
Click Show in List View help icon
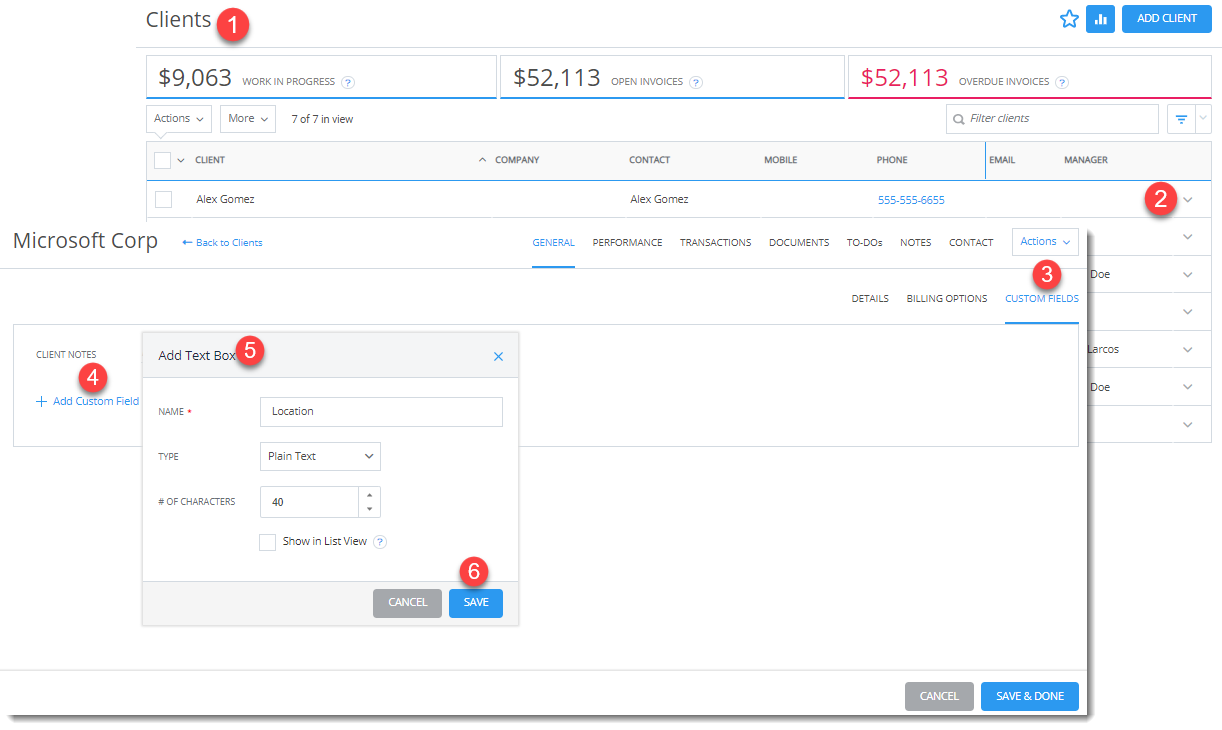coord(380,542)
